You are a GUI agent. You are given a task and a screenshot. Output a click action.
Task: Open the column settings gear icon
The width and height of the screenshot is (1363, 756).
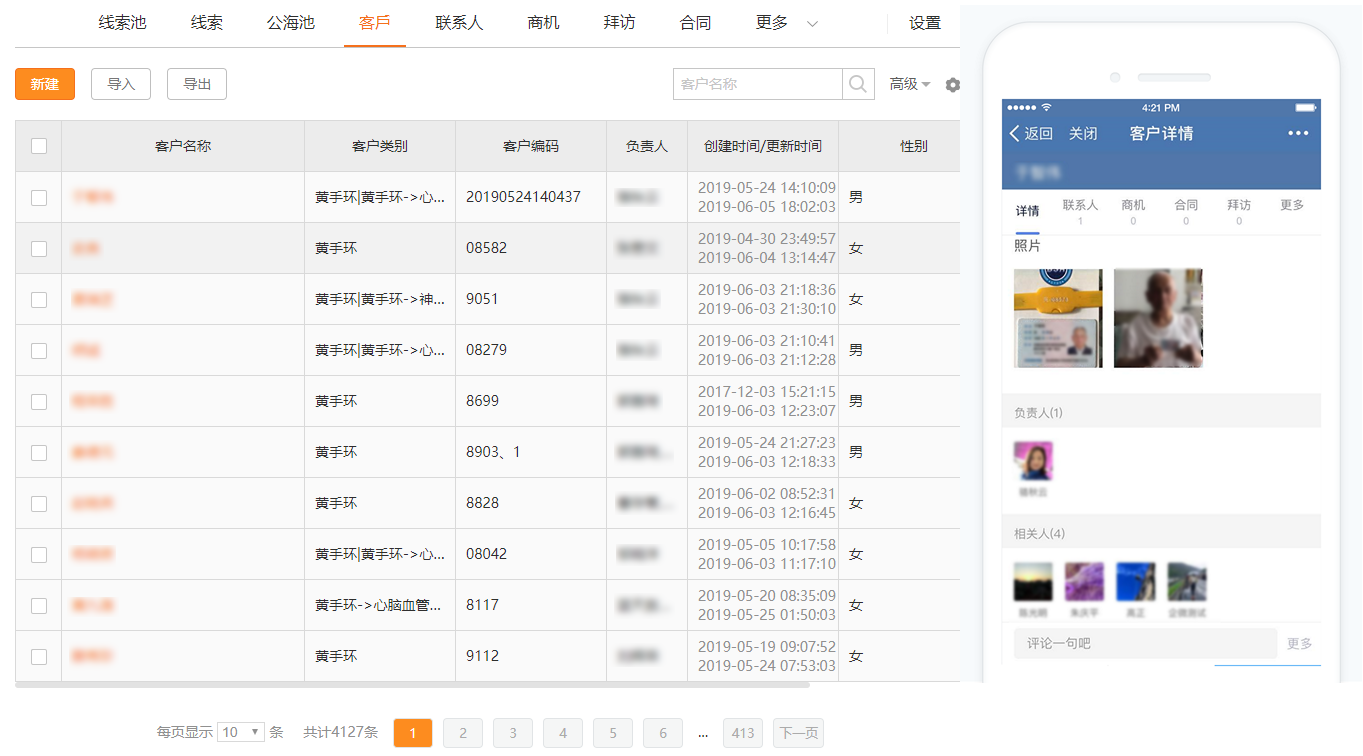point(952,85)
